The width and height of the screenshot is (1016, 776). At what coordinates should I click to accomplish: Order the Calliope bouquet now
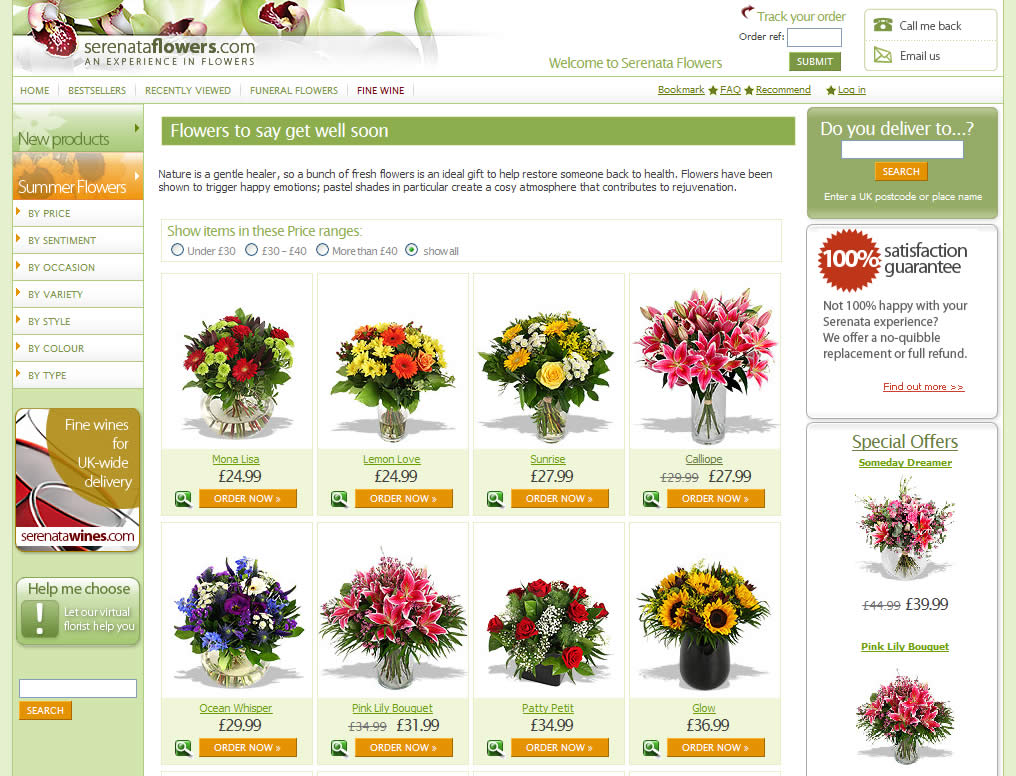point(715,499)
